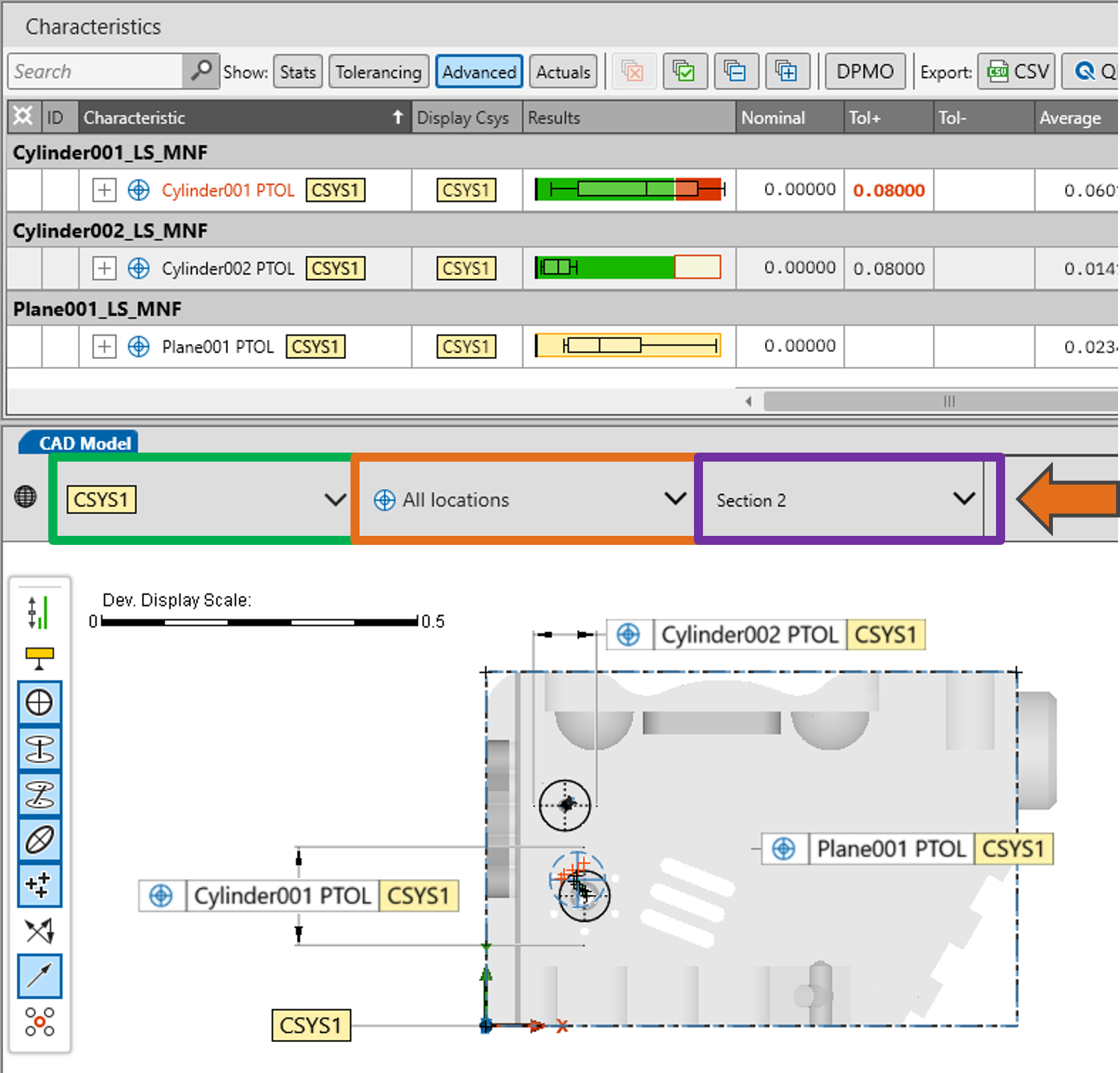Screen dimensions: 1120x1073
Task: Click the red 0.08000 Tol+ value
Action: click(889, 190)
